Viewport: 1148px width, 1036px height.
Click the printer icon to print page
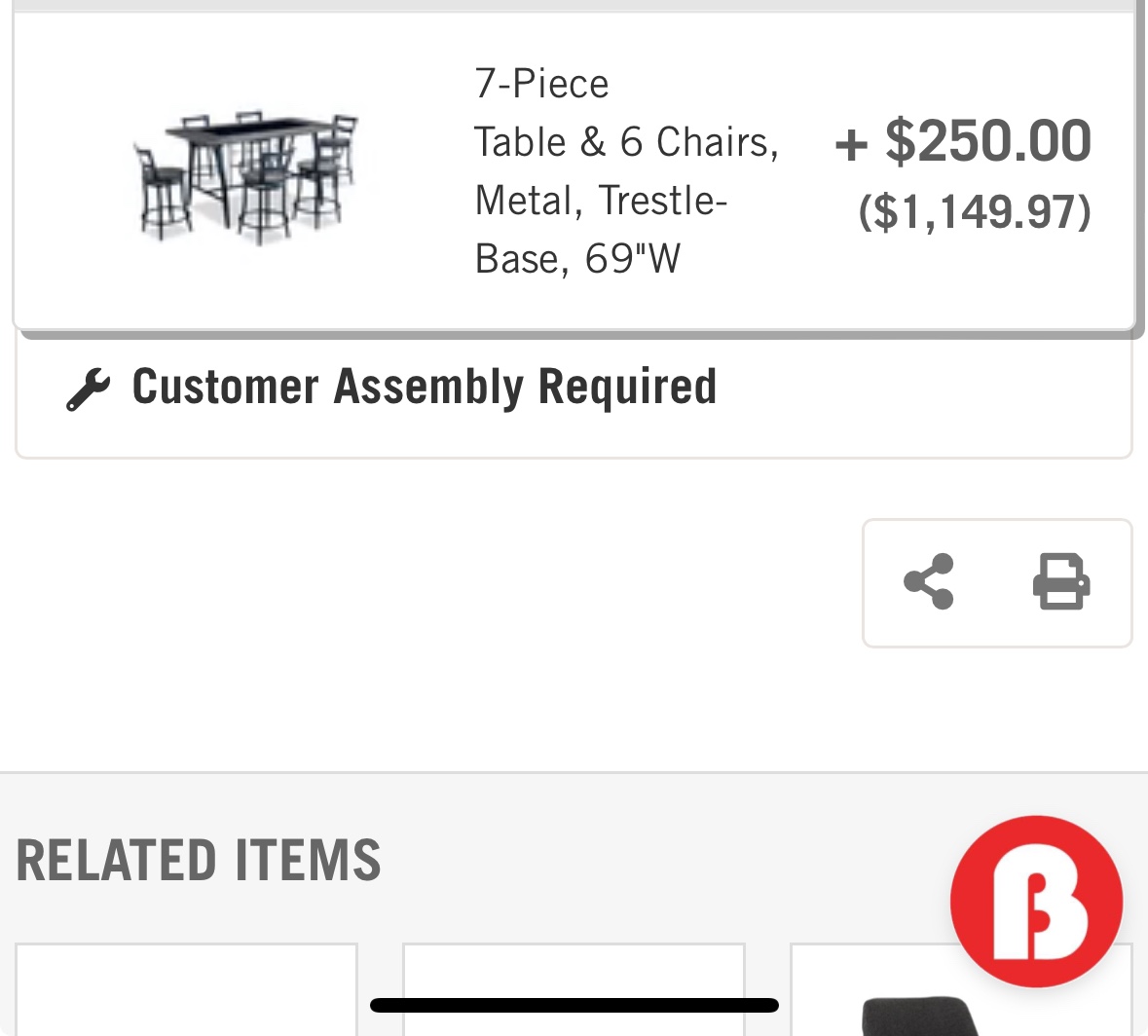pos(1061,582)
